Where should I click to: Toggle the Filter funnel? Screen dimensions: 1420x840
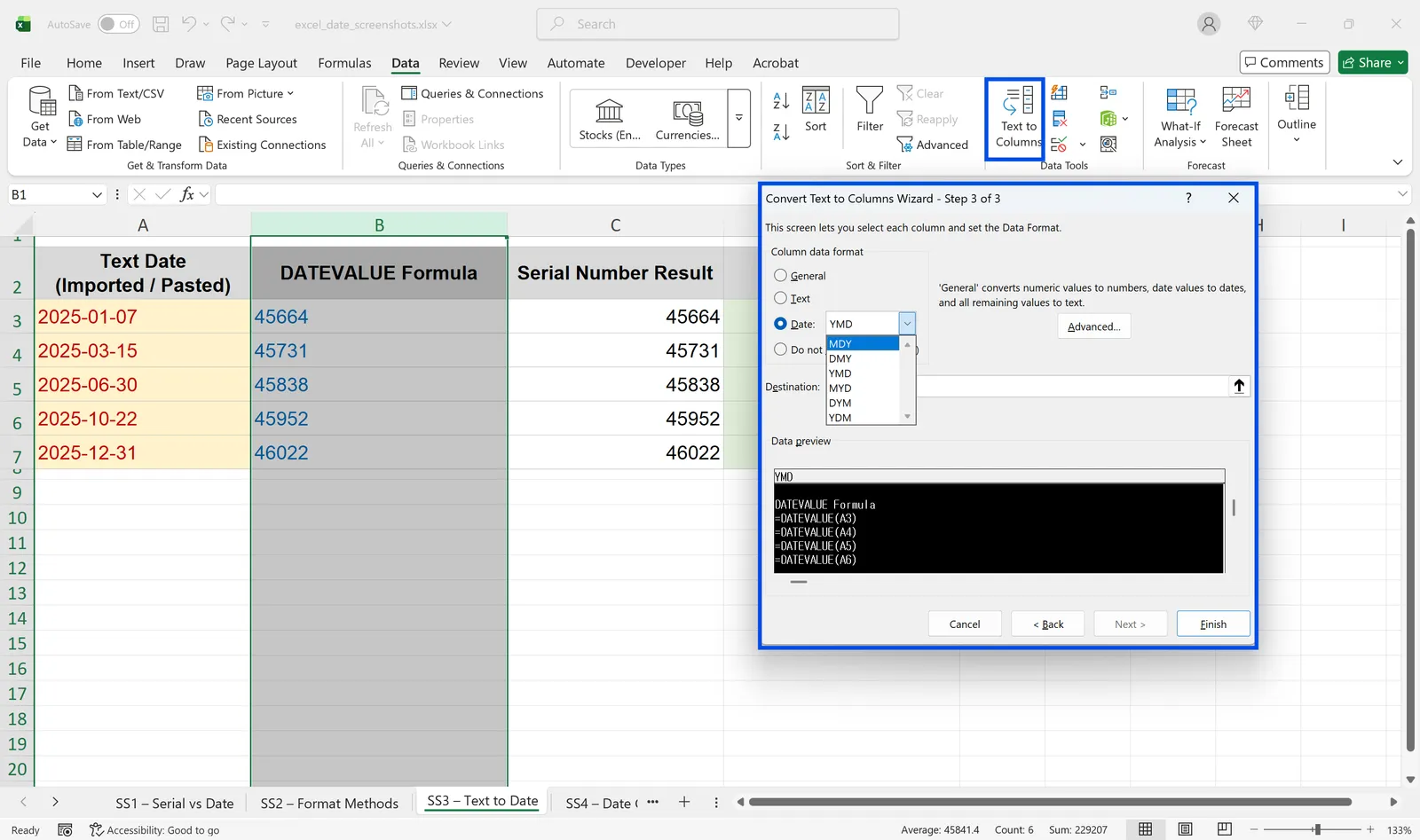[870, 110]
